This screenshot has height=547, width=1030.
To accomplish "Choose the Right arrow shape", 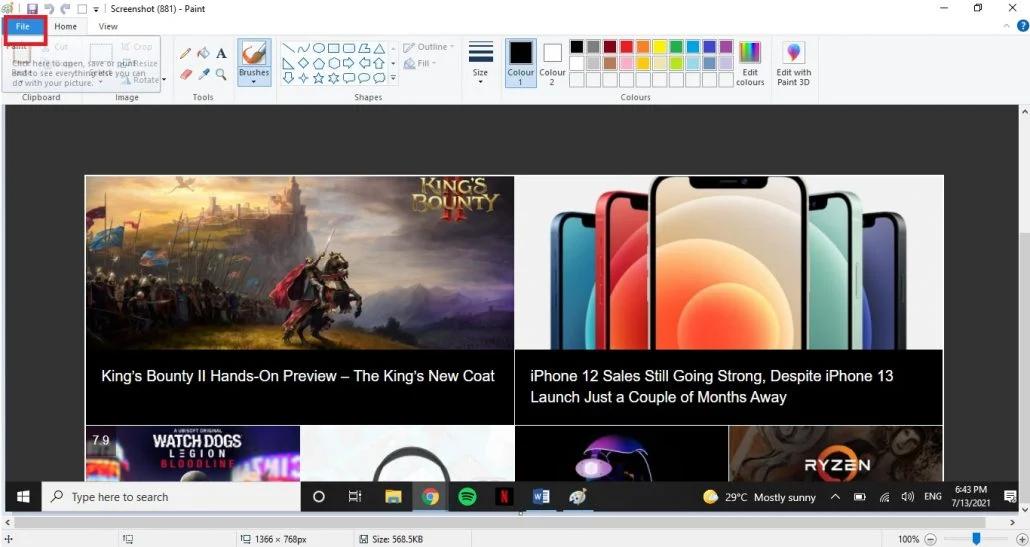I will tap(349, 64).
